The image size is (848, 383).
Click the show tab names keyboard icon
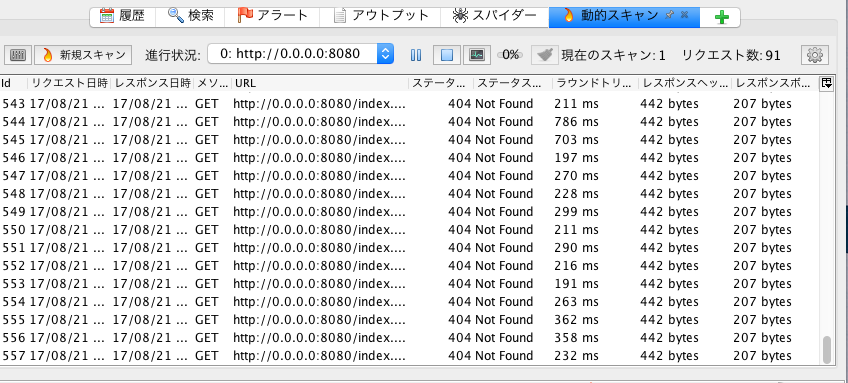coord(18,55)
